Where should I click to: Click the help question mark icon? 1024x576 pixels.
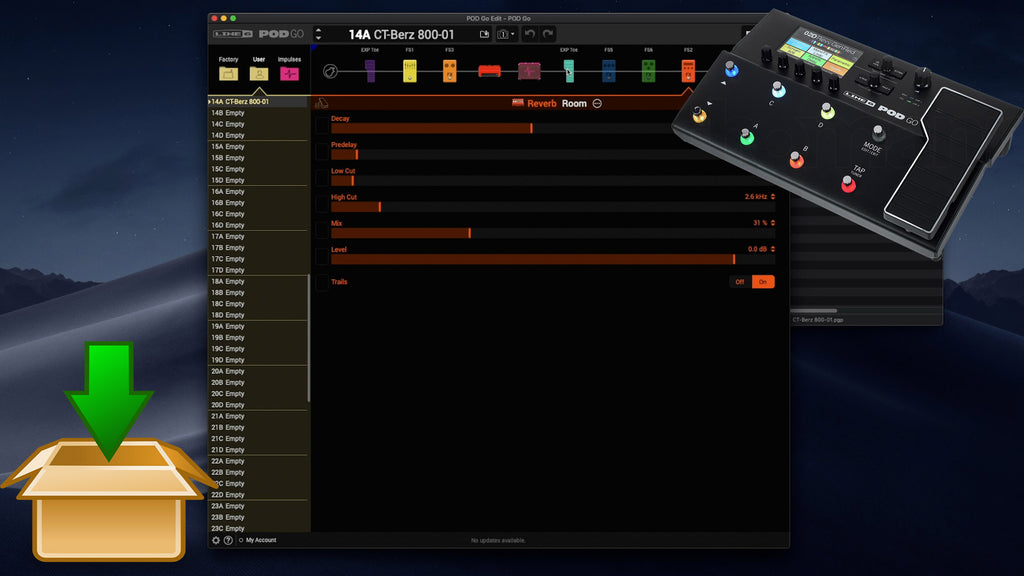click(x=228, y=540)
